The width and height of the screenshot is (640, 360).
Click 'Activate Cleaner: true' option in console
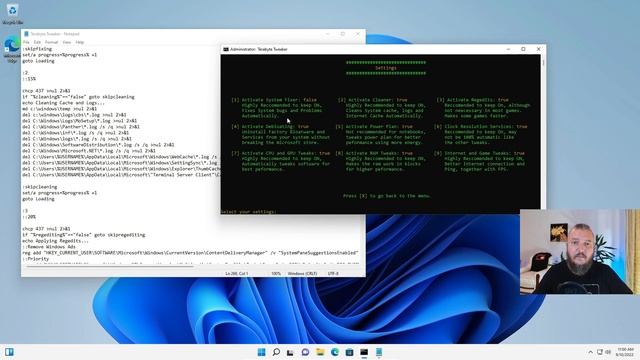[373, 100]
